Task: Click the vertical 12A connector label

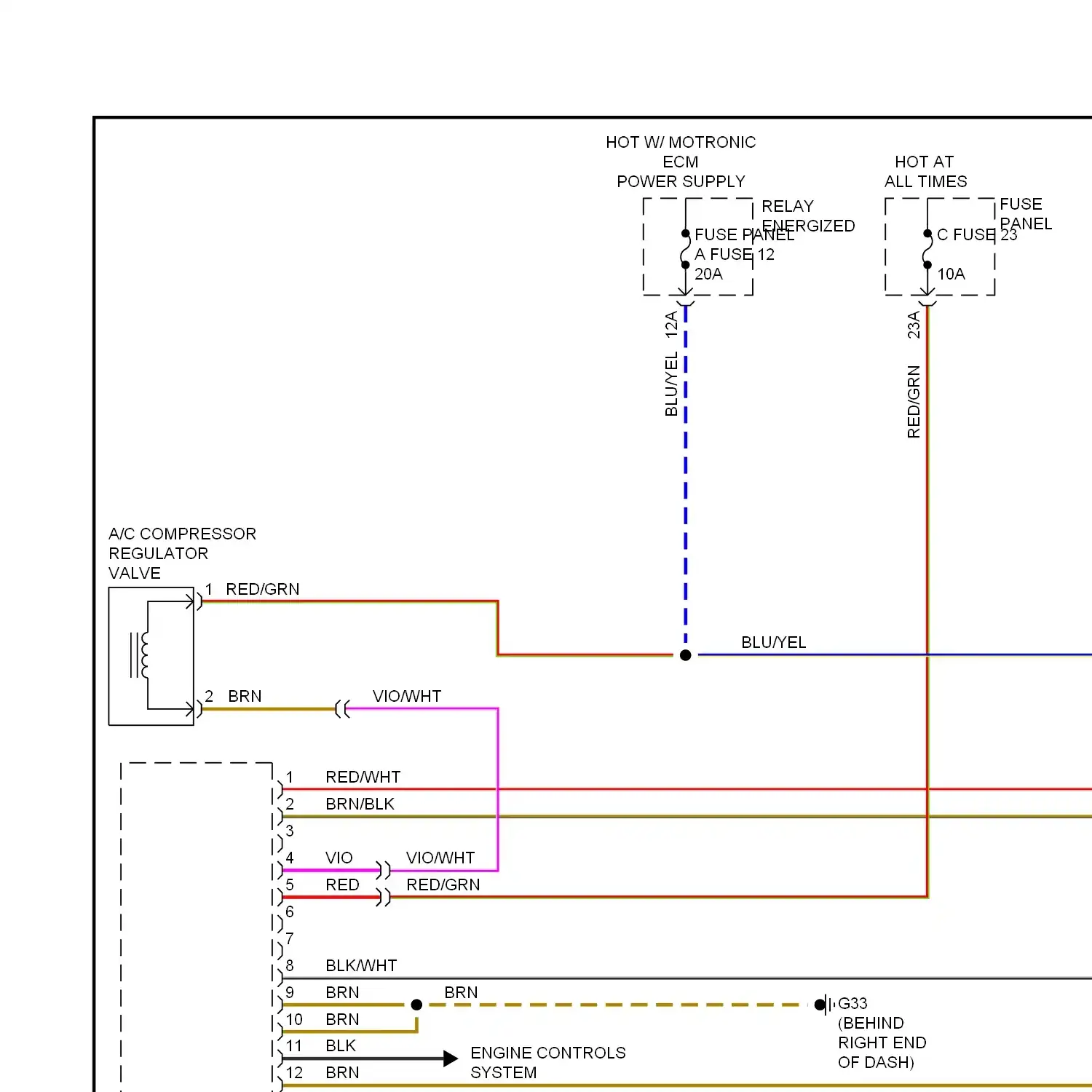Action: tap(671, 323)
